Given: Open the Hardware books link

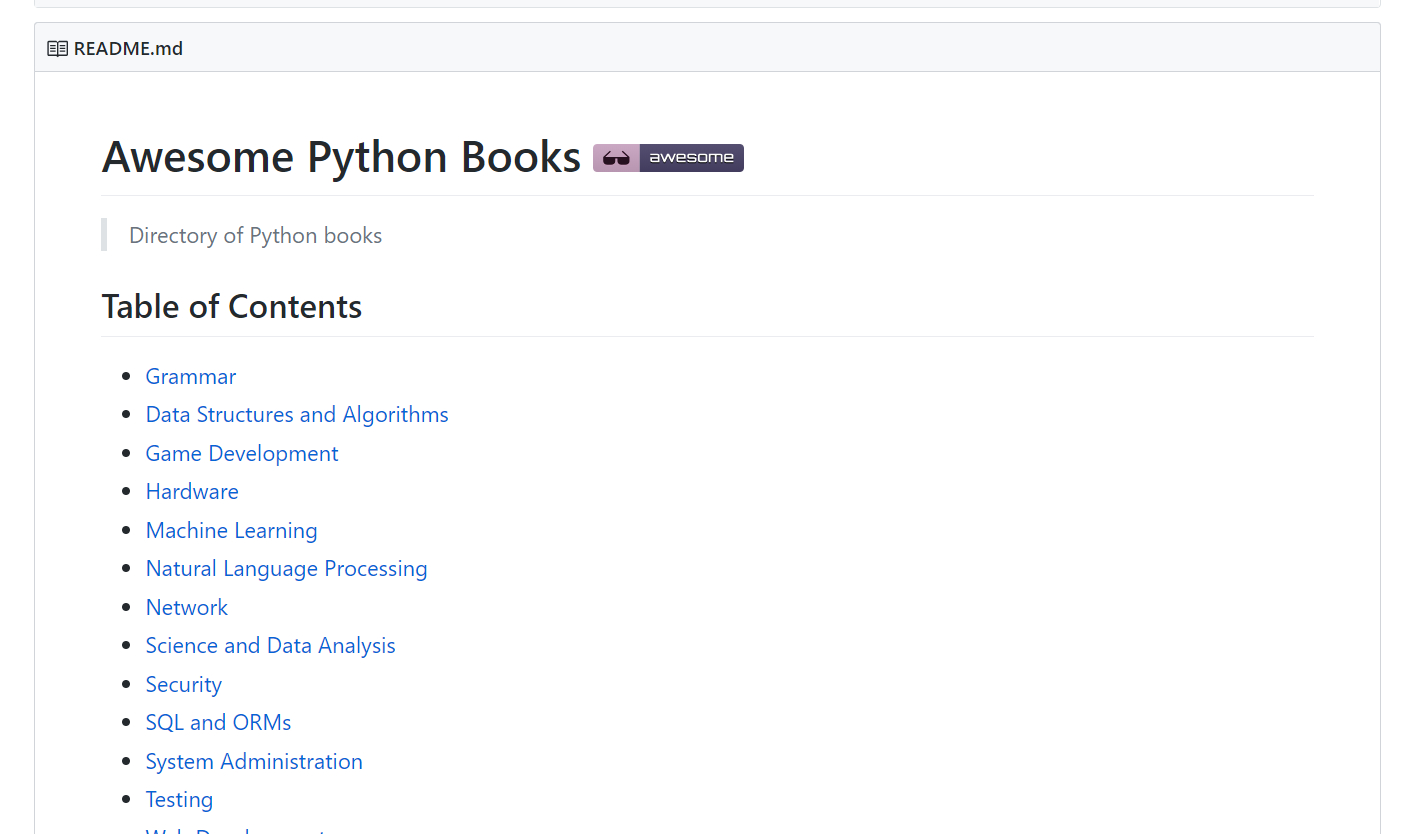Looking at the screenshot, I should click(191, 492).
